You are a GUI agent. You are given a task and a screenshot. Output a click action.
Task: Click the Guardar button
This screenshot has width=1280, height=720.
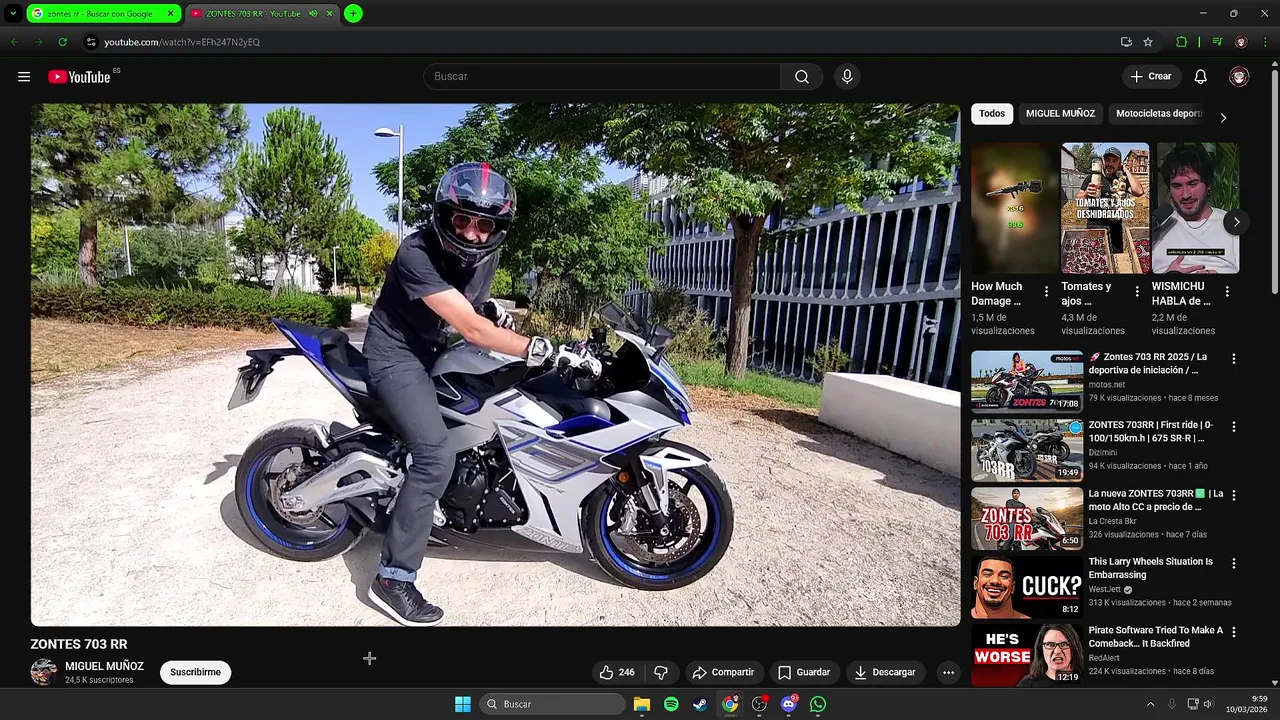coord(804,672)
